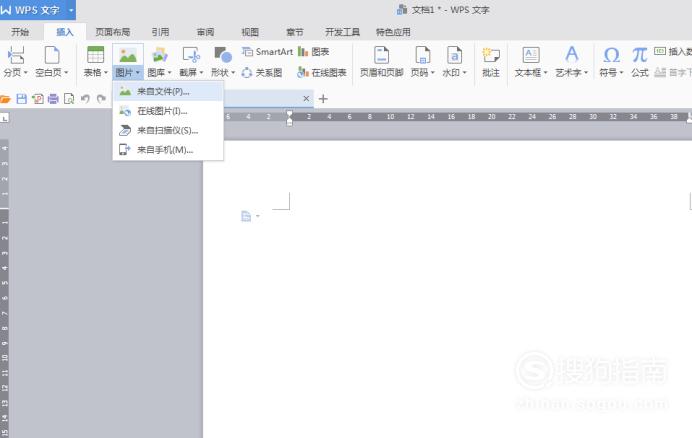Add a new document tab with plus

323,98
